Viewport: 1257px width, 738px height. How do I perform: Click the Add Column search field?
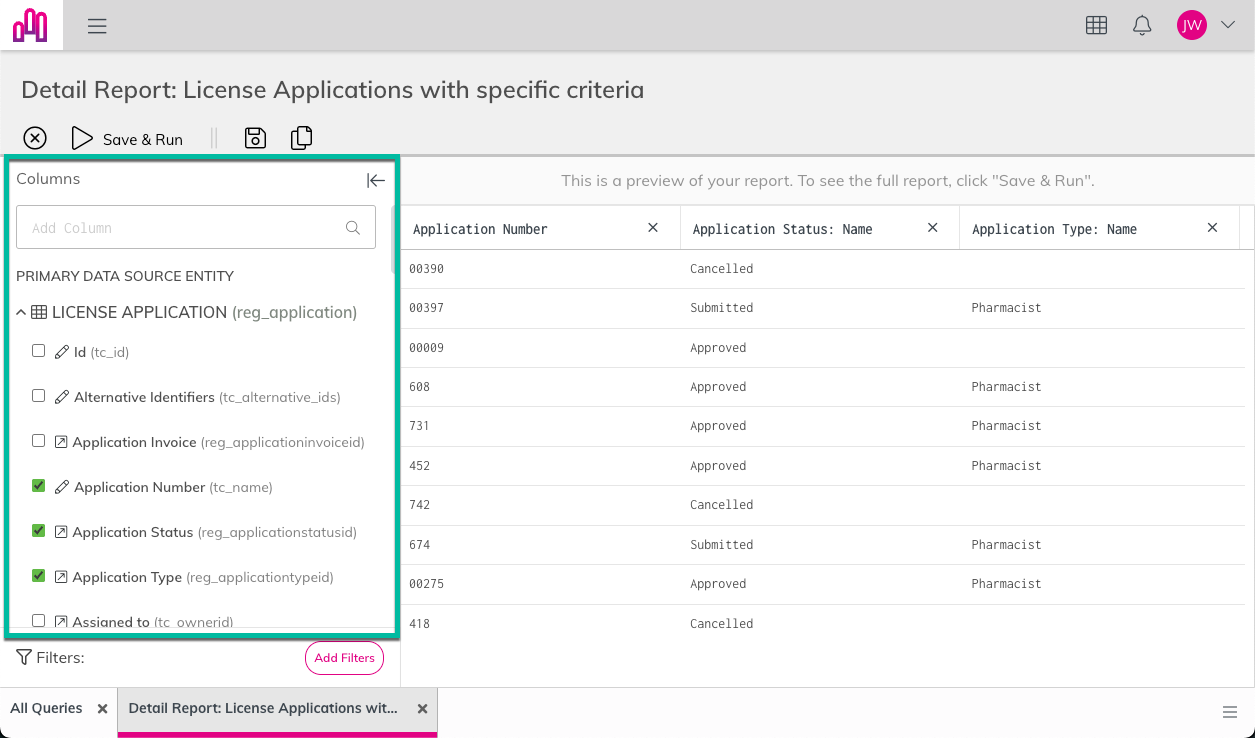(196, 227)
